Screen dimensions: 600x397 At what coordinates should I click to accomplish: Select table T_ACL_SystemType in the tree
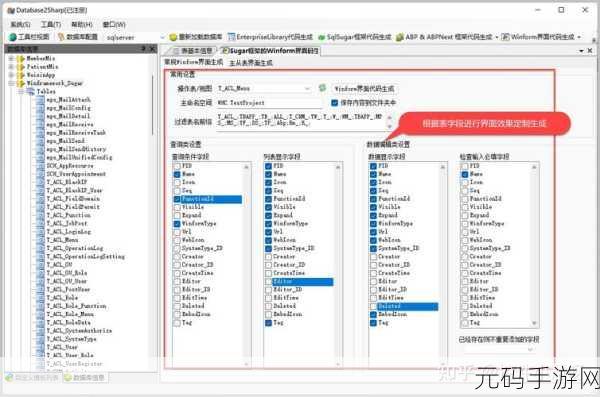(x=71, y=339)
